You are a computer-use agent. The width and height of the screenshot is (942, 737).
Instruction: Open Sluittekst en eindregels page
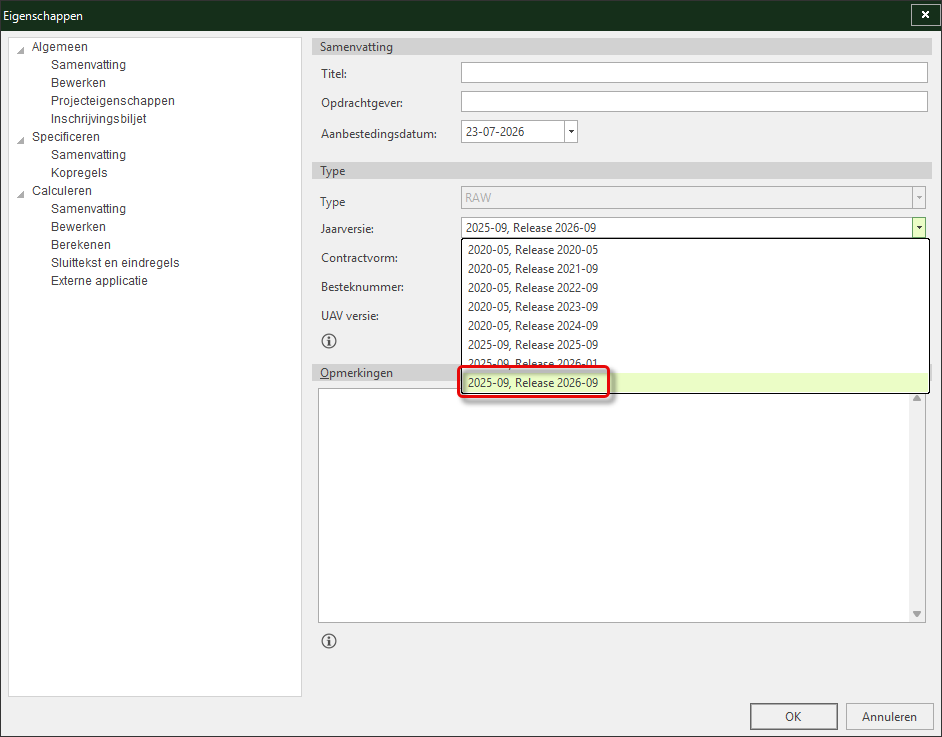pyautogui.click(x=115, y=263)
